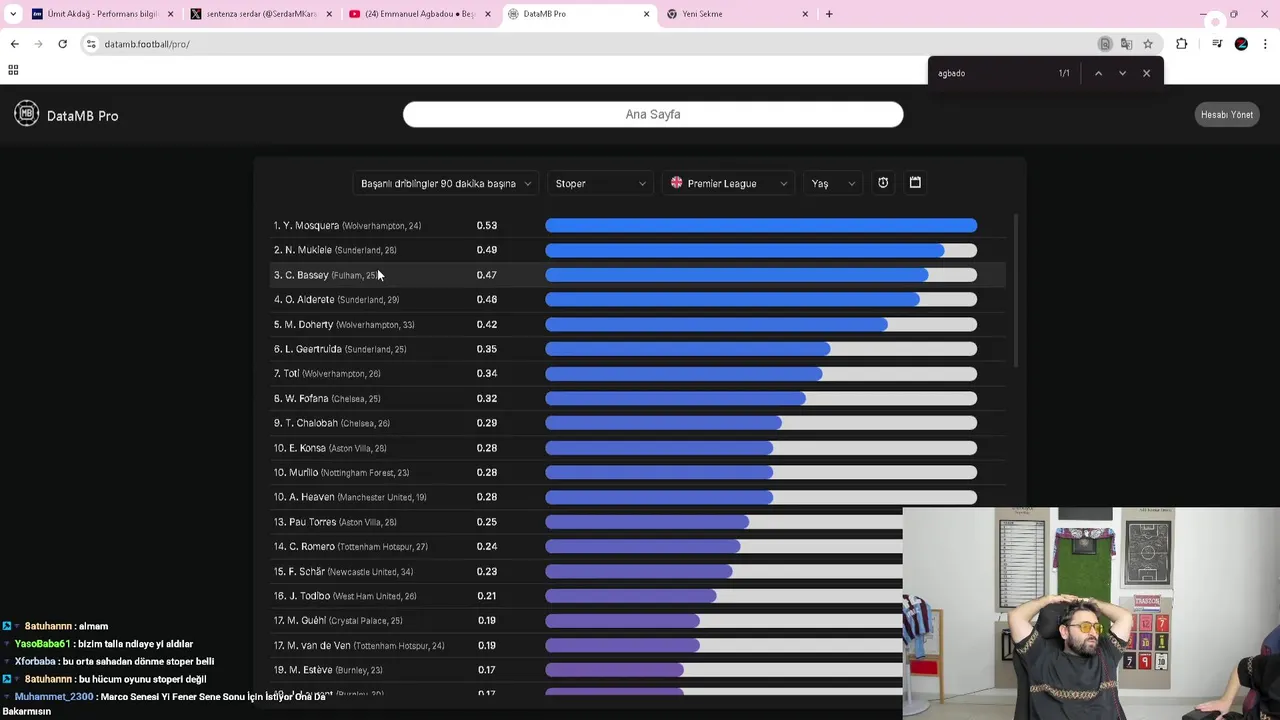Click chat username Muhammet_2300
The width and height of the screenshot is (1280, 720).
(54, 696)
